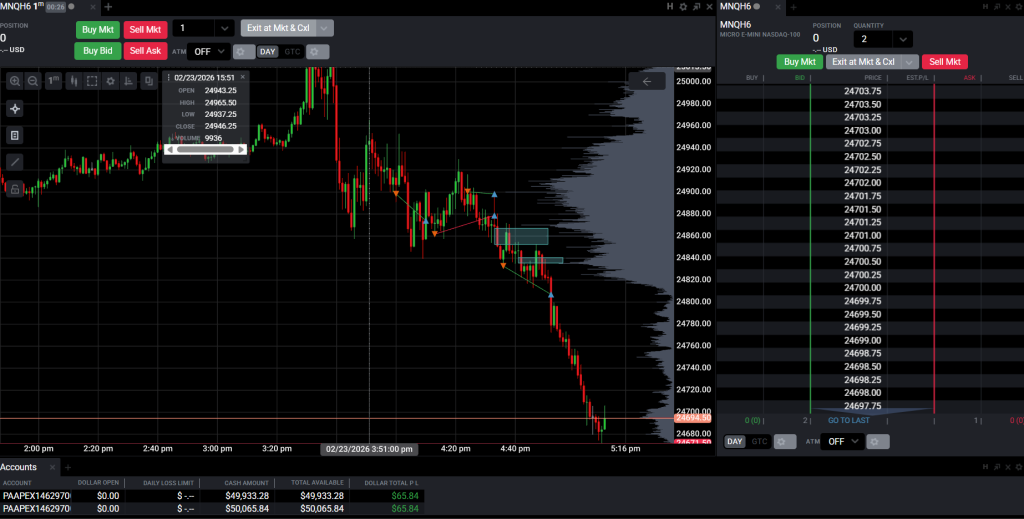Screen dimensions: 1024x519
Task: Zoom in on the chart
Action: (x=15, y=81)
